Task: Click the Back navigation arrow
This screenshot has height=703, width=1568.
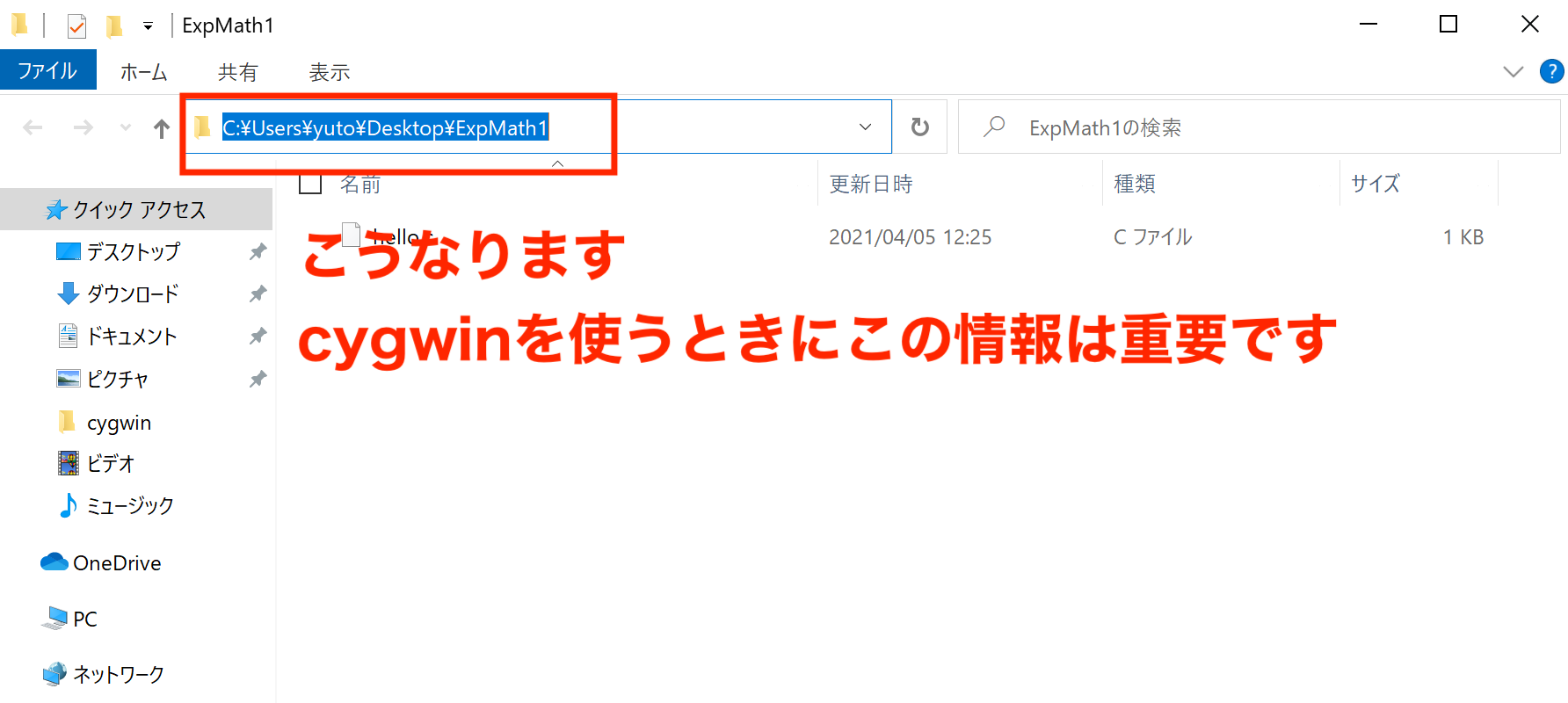Action: [33, 128]
